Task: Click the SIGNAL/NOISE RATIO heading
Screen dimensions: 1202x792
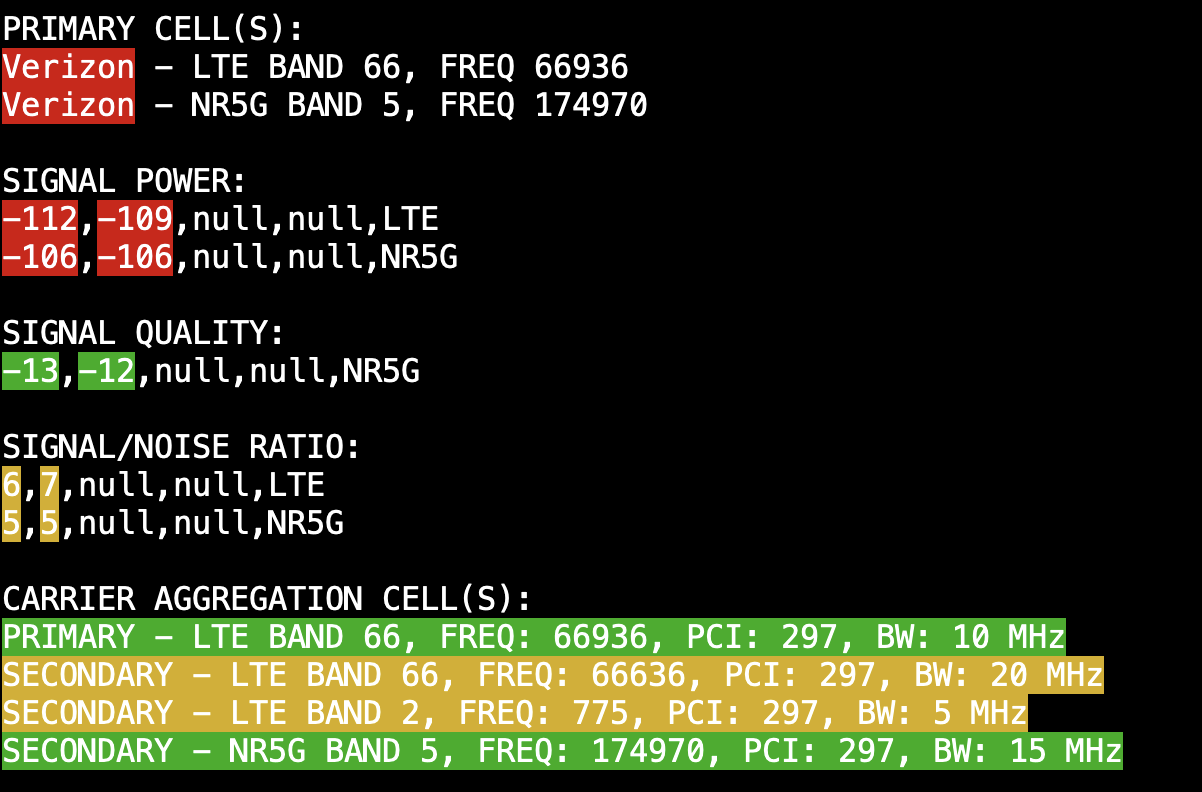Action: (x=181, y=447)
